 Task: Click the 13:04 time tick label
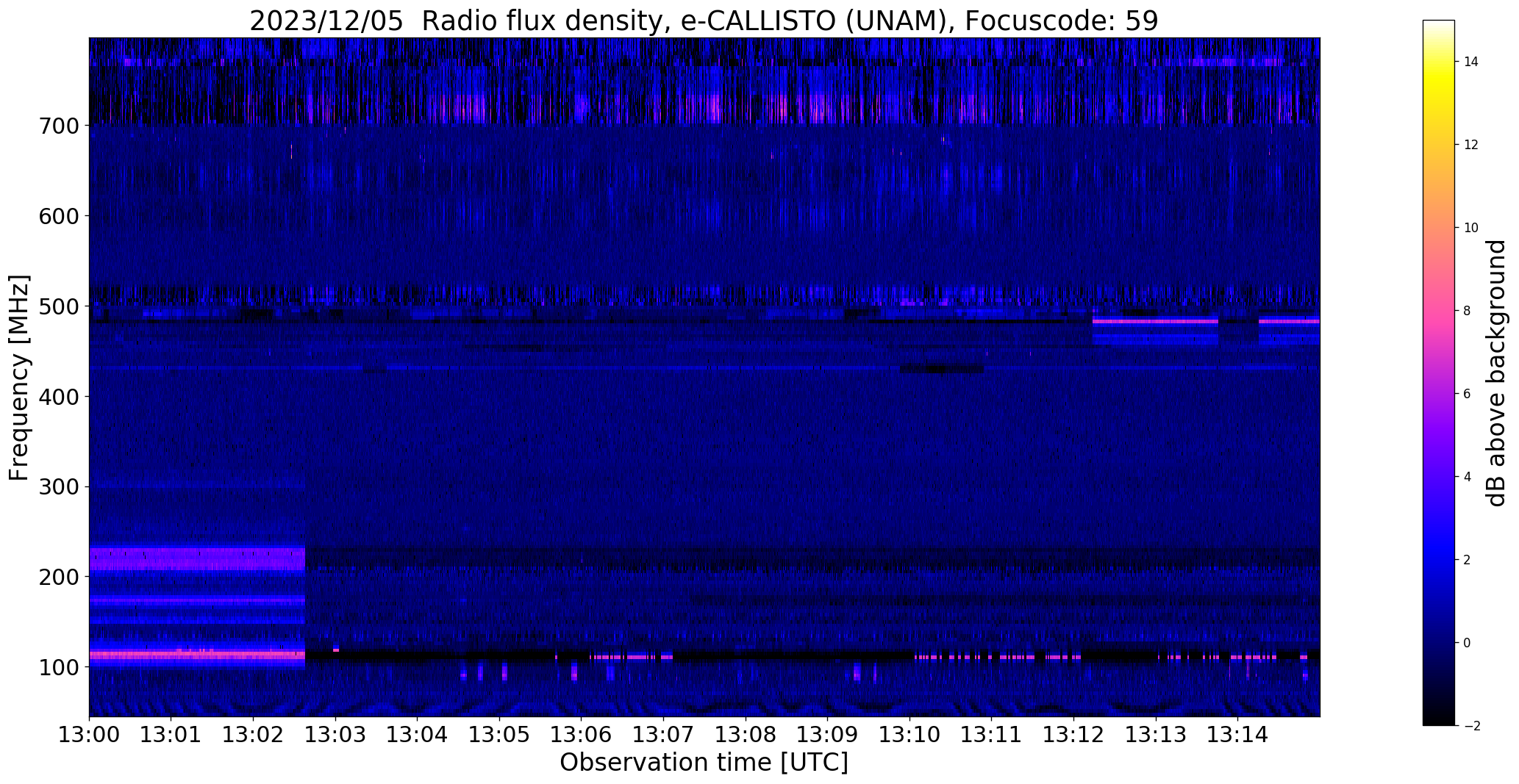click(x=418, y=735)
